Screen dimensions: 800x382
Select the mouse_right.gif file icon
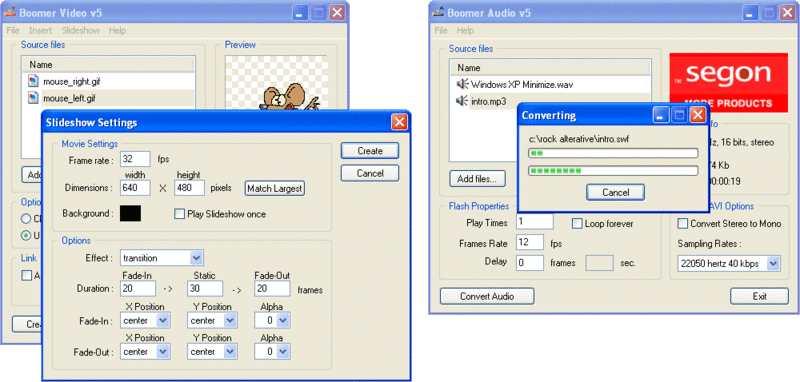tap(33, 81)
